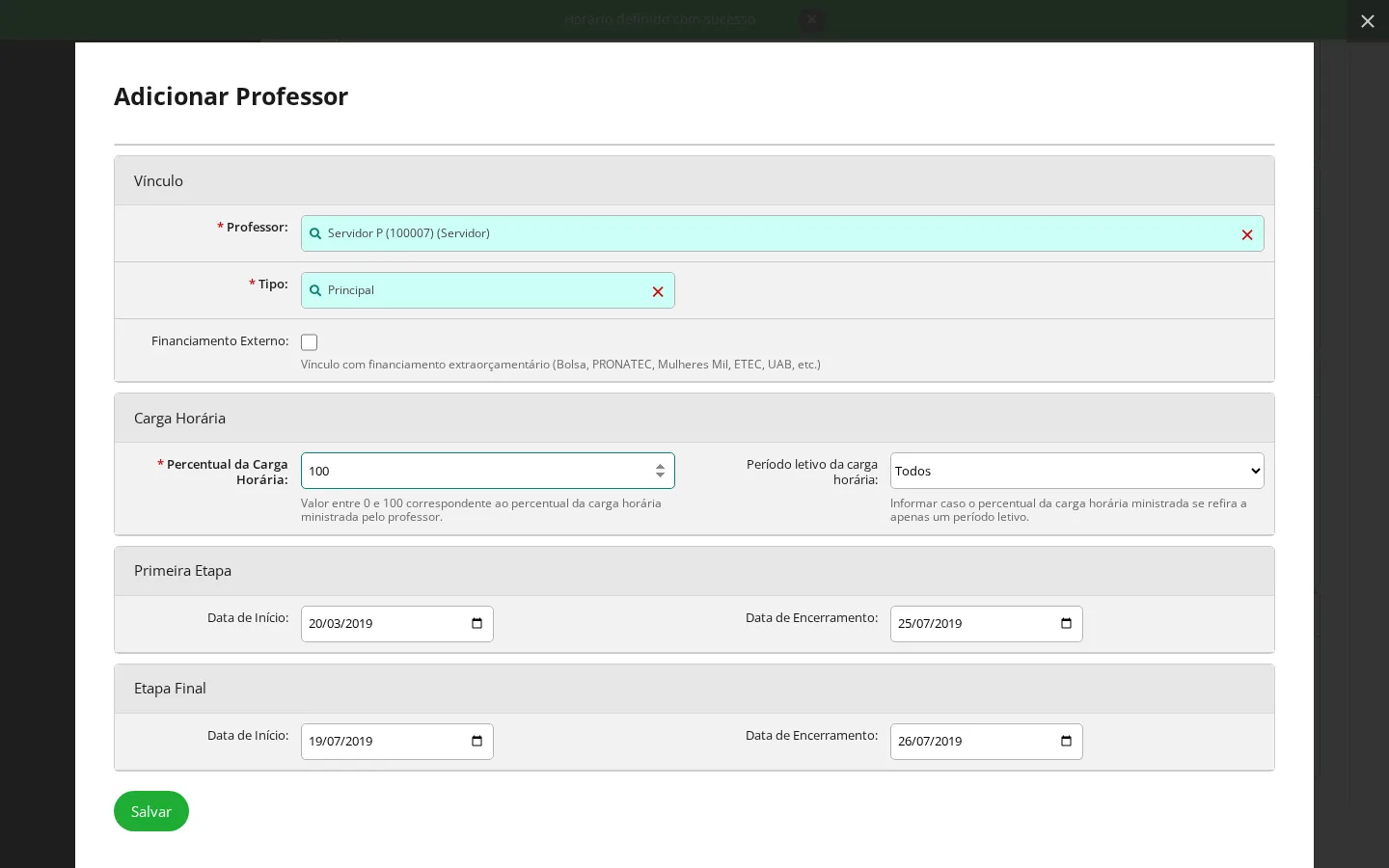Click the Professor field showing Servidor P
This screenshot has width=1389, height=868.
(x=782, y=233)
